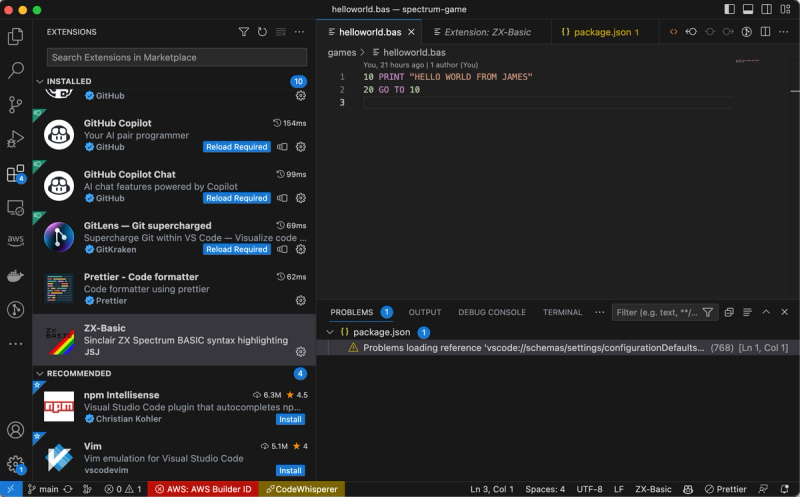Open the Search view in activity bar
Image resolution: width=800 pixels, height=497 pixels.
coord(15,70)
